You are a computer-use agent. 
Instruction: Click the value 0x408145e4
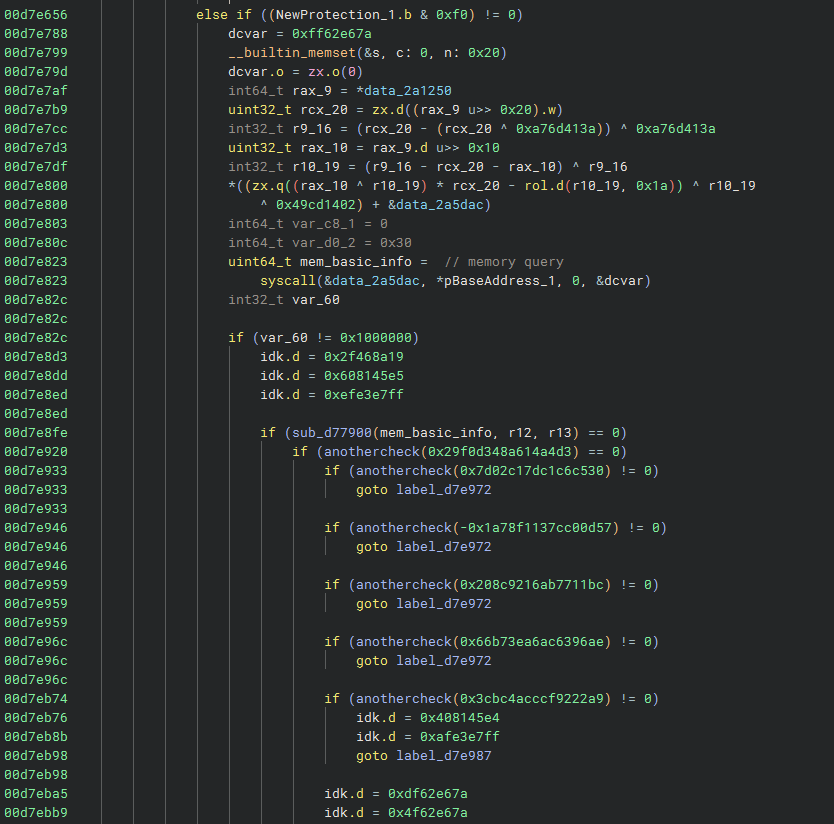[x=460, y=718]
